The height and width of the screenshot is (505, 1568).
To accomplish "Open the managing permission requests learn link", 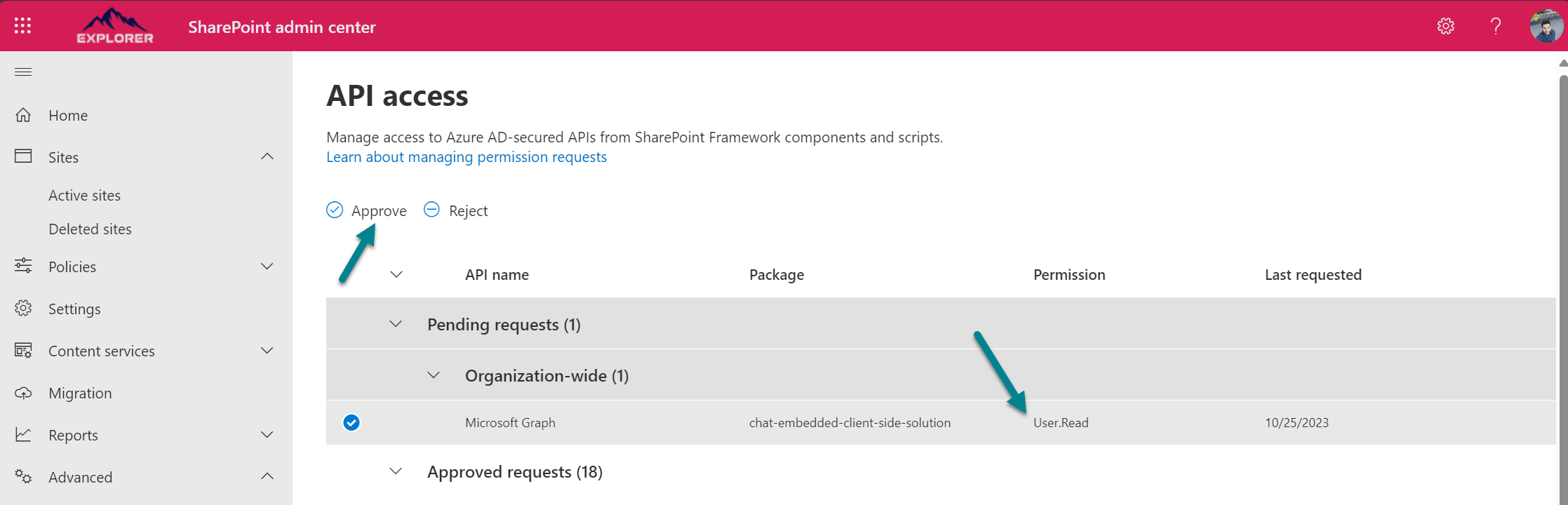I will [466, 156].
